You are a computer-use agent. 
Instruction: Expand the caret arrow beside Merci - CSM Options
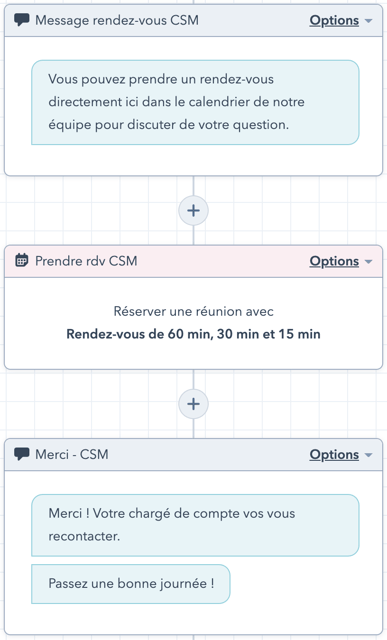(369, 455)
